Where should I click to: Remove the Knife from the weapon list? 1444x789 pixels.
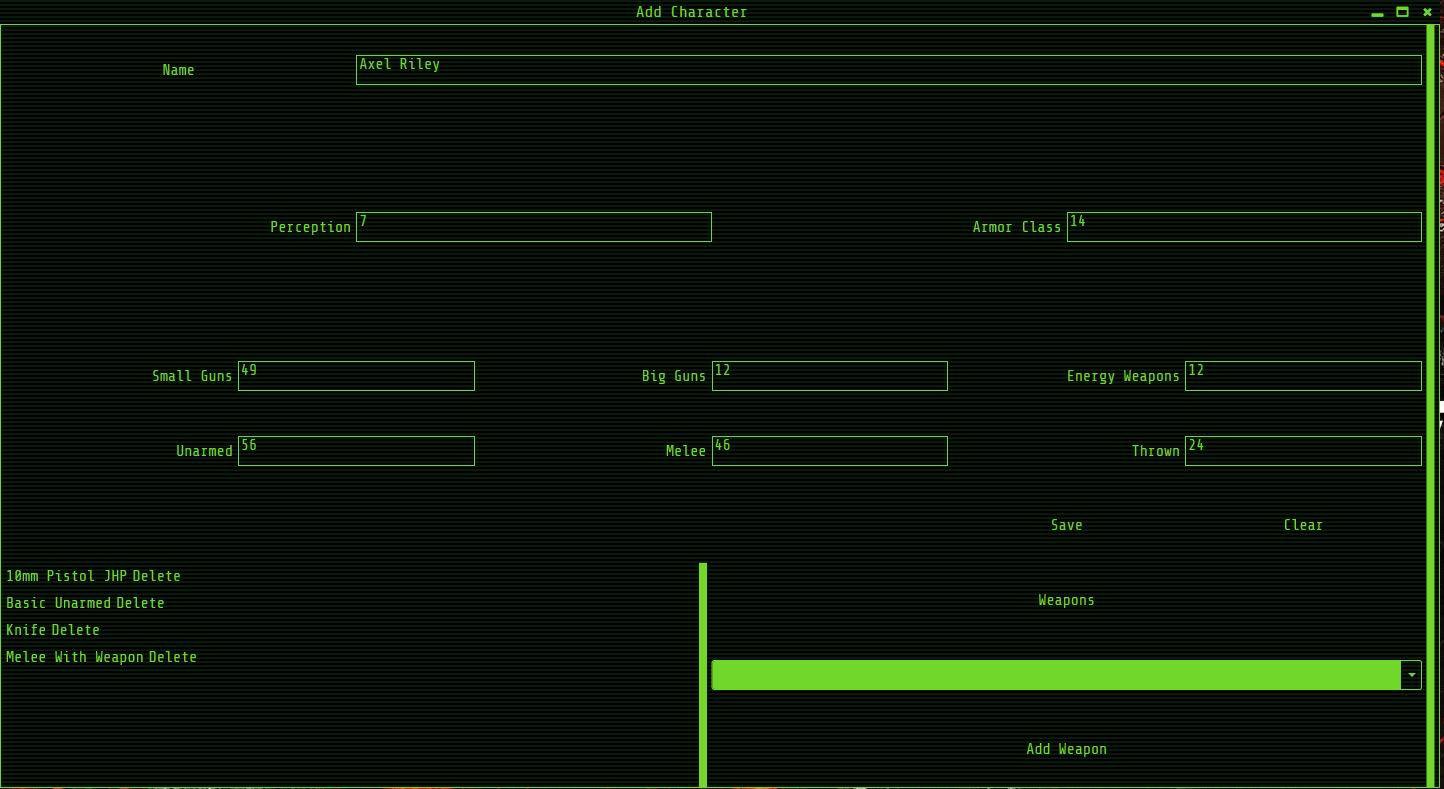pyautogui.click(x=76, y=630)
